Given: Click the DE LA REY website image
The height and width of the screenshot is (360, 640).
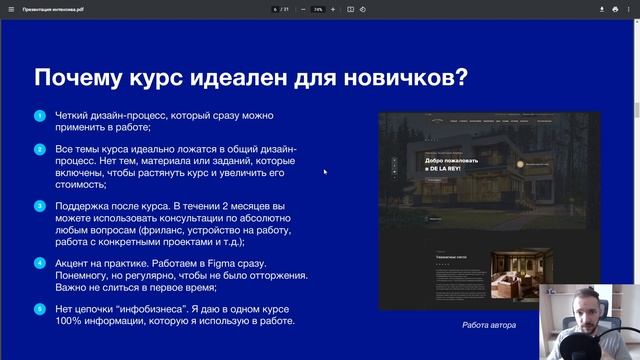Looking at the screenshot, I should (489, 211).
